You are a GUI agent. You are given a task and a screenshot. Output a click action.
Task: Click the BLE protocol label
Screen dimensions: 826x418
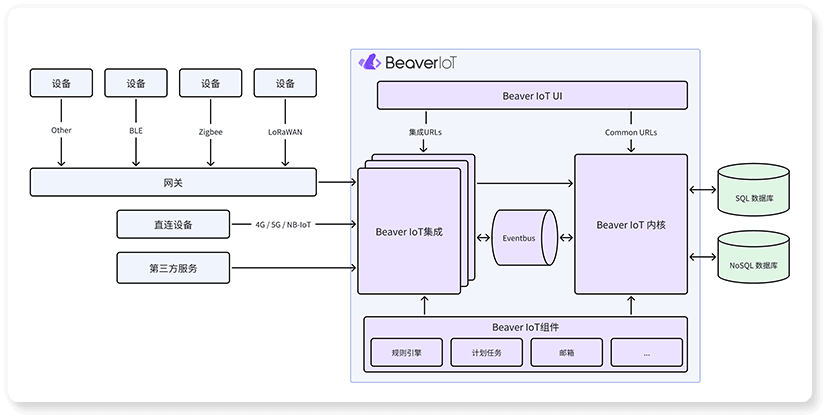136,130
